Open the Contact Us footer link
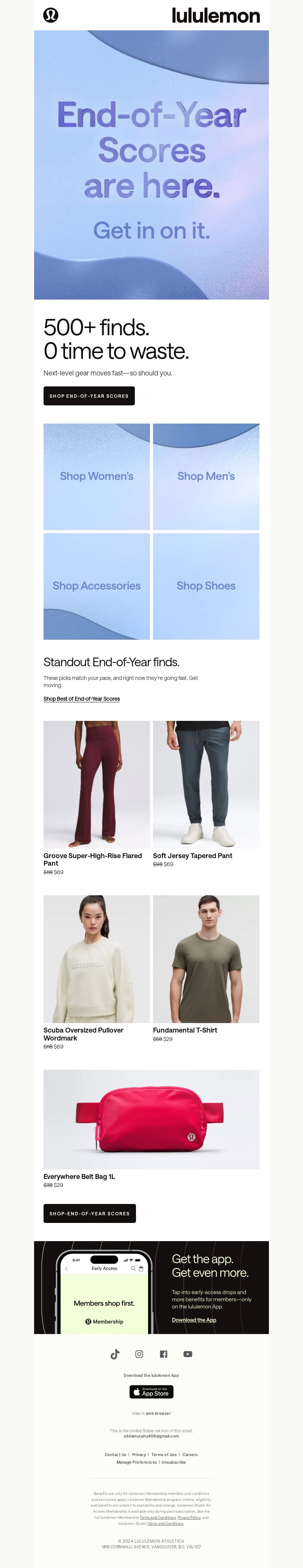303x1568 pixels. (116, 1455)
